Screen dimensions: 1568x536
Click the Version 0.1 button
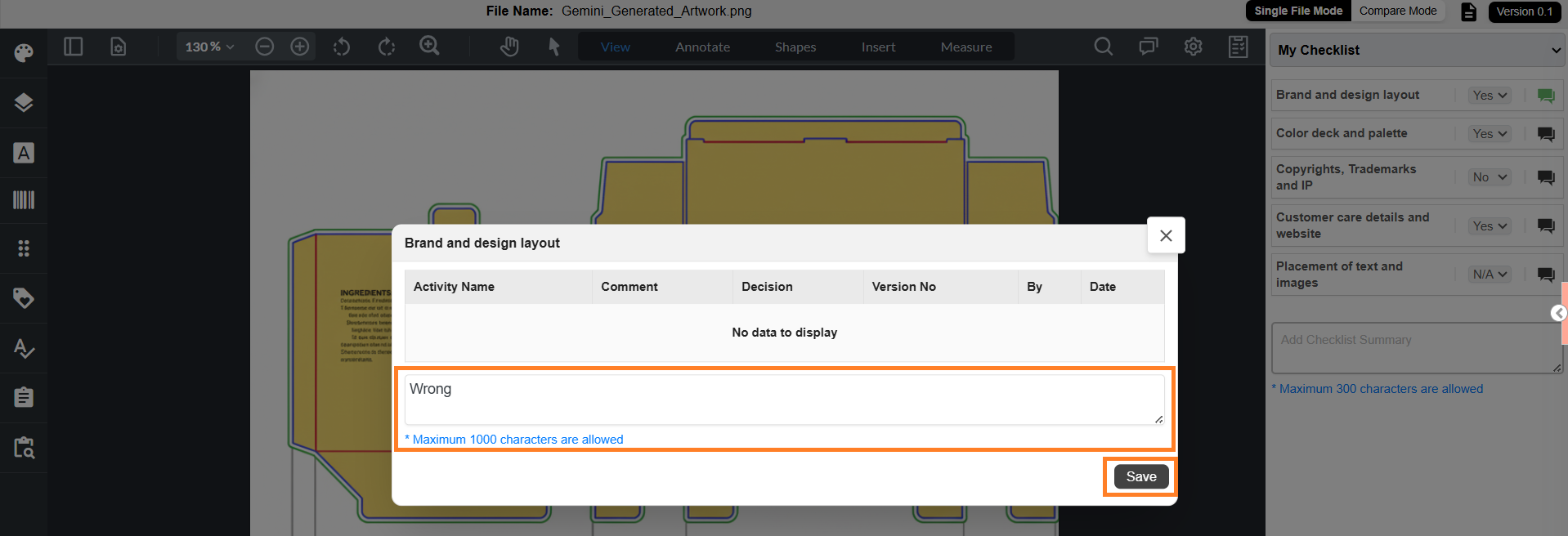tap(1525, 11)
